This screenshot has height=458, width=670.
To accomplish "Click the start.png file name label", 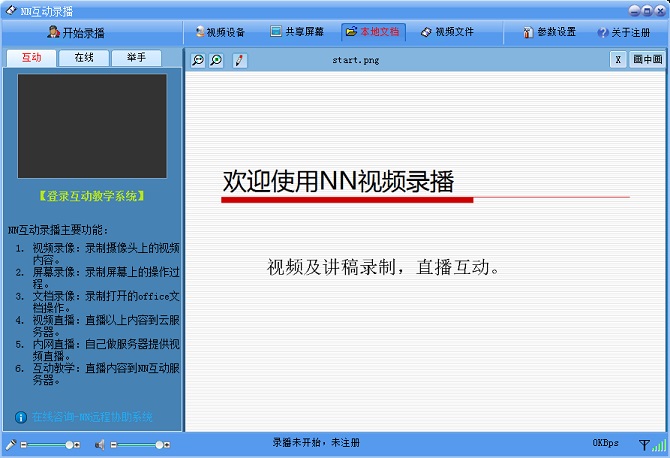I will click(x=356, y=60).
